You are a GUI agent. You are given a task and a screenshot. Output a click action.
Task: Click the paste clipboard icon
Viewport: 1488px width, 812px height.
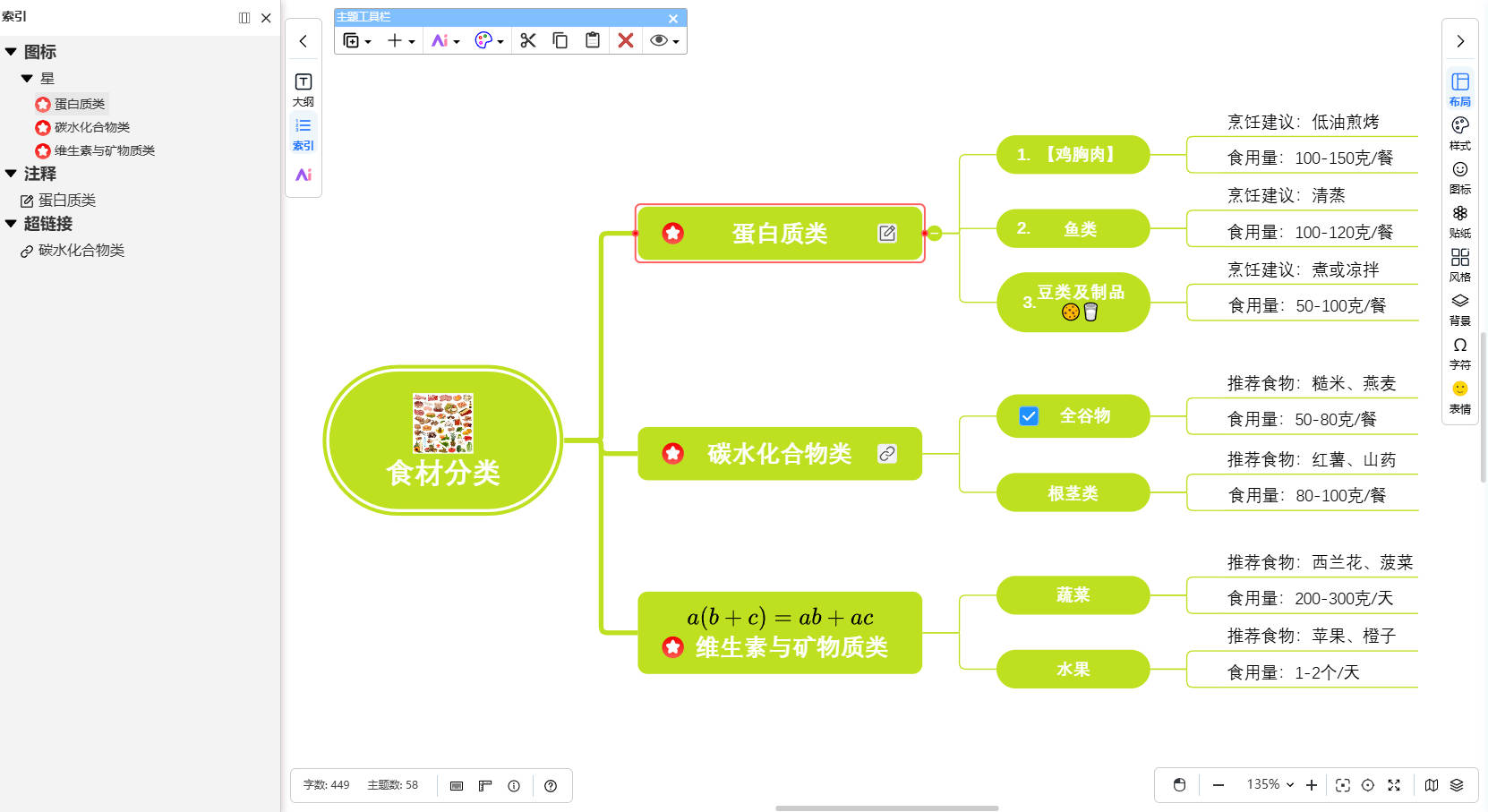pyautogui.click(x=593, y=40)
